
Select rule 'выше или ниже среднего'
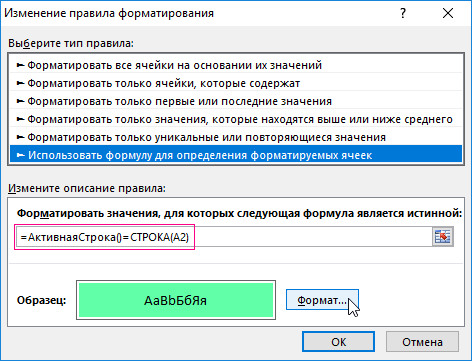click(x=236, y=119)
